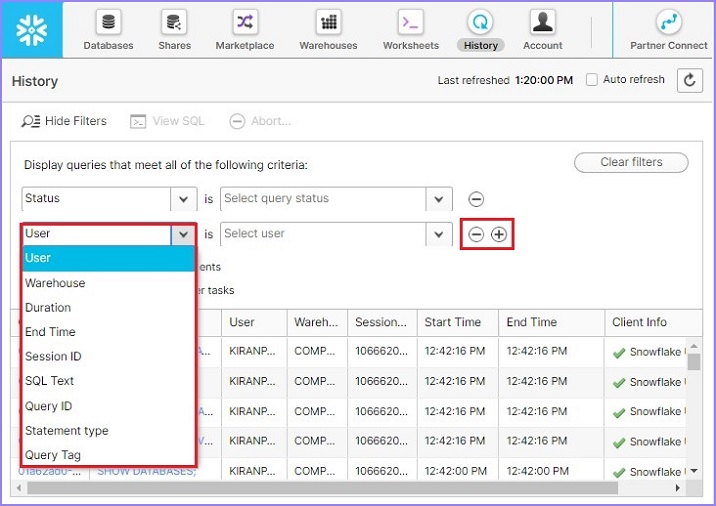This screenshot has height=506, width=716.
Task: Click the Start Time column header
Action: point(458,322)
